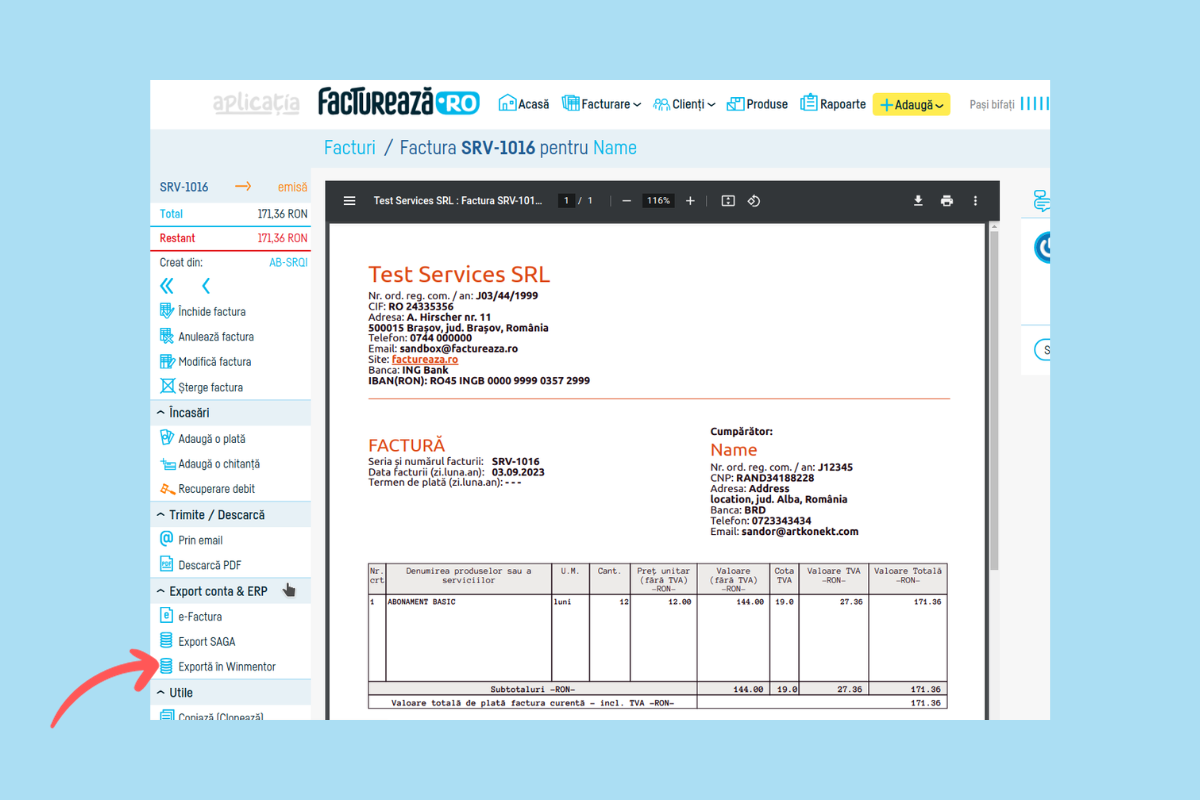Expand the yellow Adaugă dropdown button
Screen dimensions: 1200x800
(x=911, y=105)
